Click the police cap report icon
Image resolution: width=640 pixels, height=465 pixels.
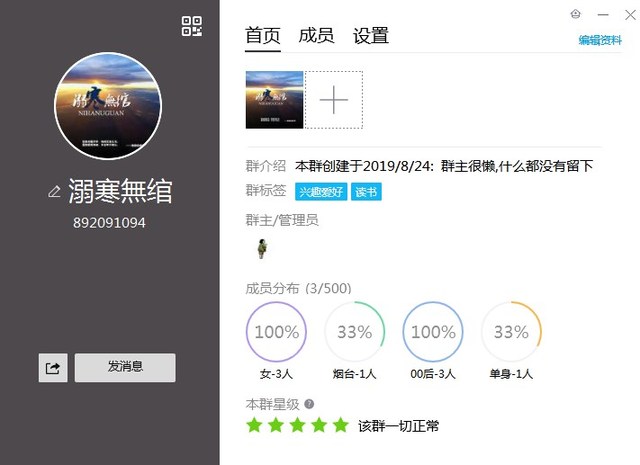pos(575,14)
